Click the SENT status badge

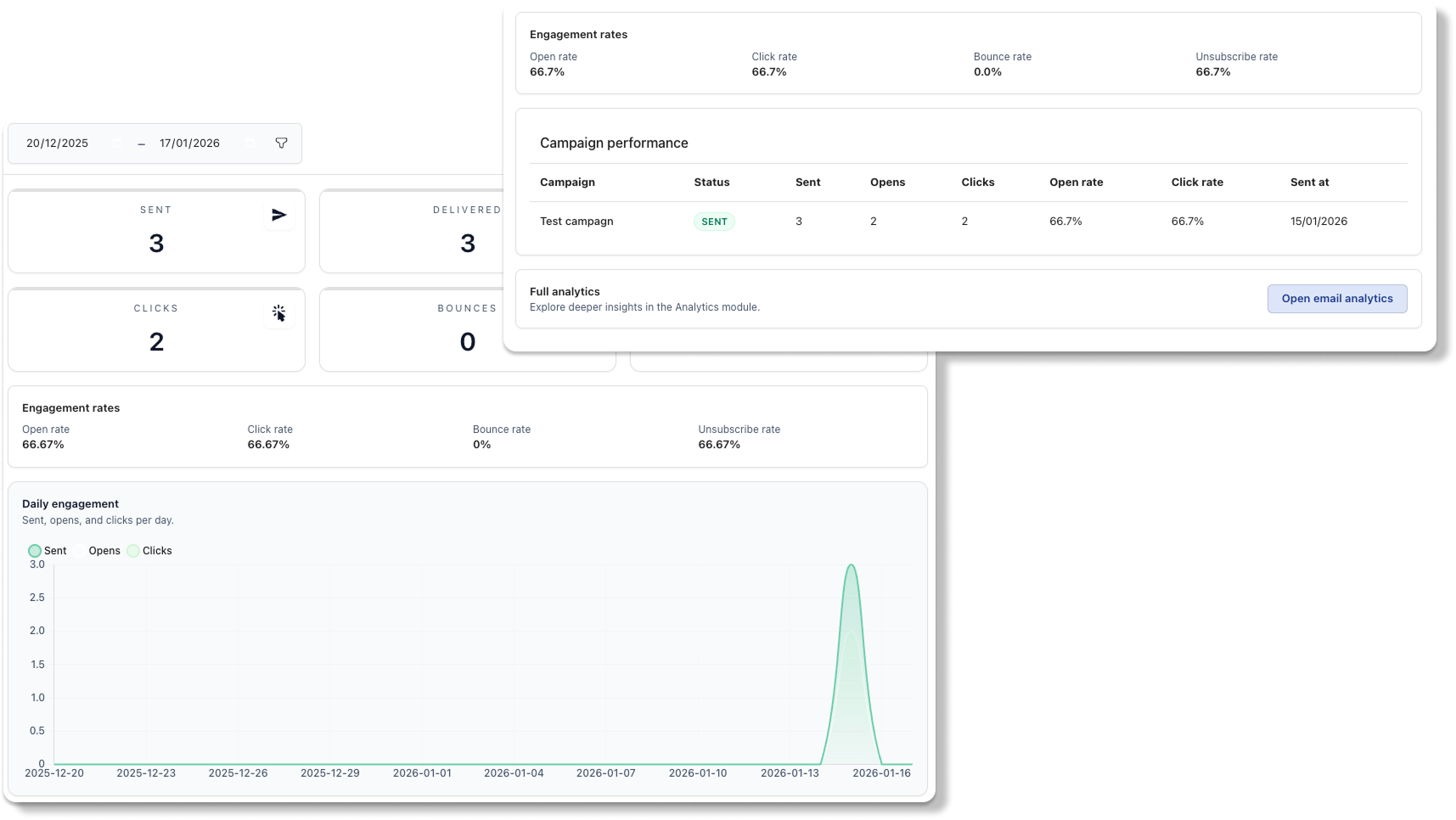click(713, 221)
